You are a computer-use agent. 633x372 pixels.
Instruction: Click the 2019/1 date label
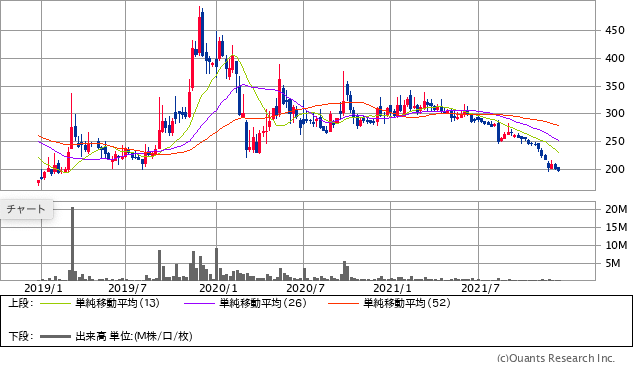coord(43,288)
